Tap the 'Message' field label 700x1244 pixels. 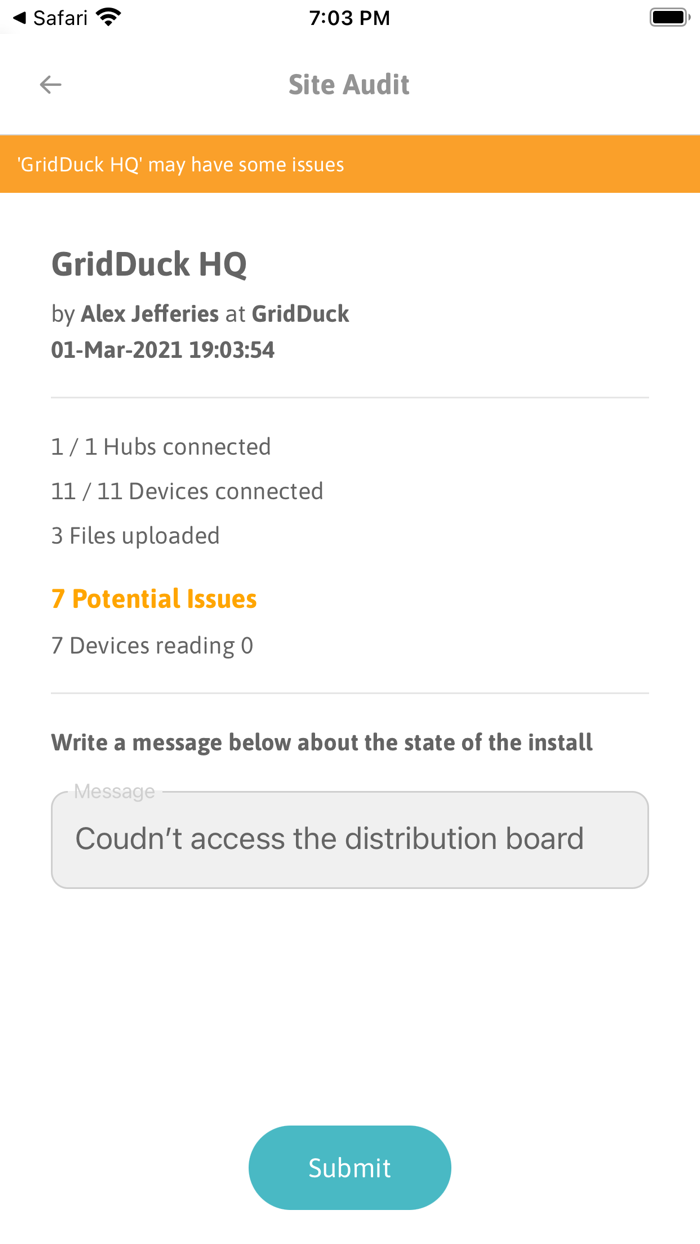pos(114,791)
